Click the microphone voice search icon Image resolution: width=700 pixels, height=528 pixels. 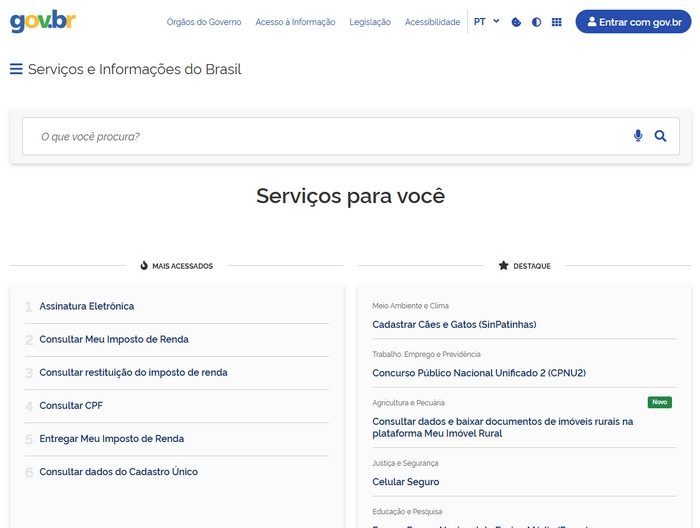coord(638,136)
